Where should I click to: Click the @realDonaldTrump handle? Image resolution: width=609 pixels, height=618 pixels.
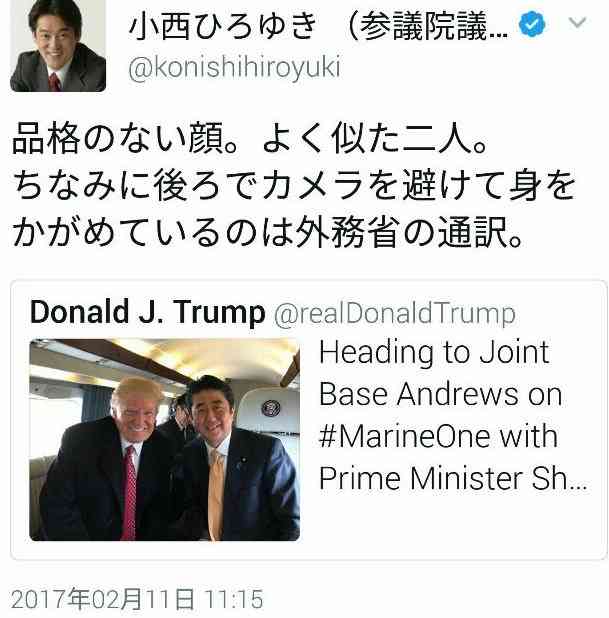[x=395, y=314]
